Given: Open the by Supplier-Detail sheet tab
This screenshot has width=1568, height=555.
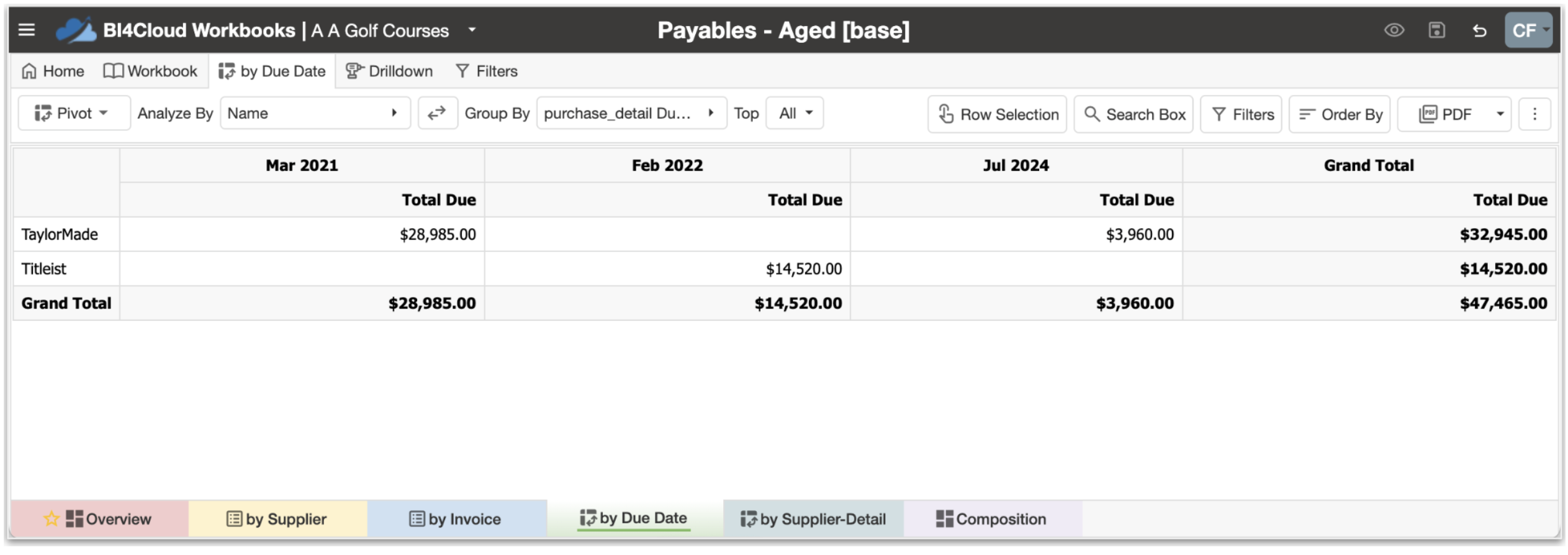Looking at the screenshot, I should coord(813,519).
